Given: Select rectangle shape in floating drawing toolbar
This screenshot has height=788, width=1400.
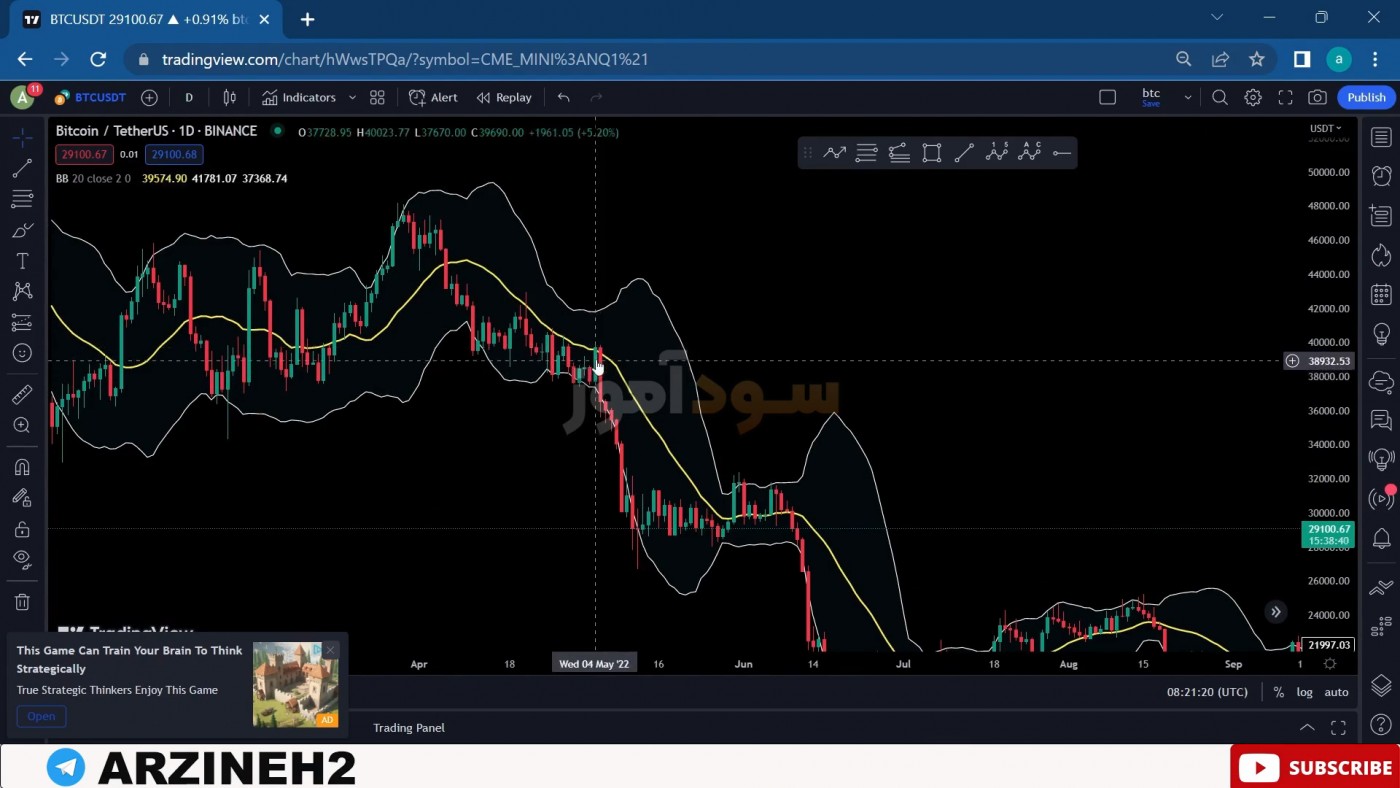Looking at the screenshot, I should [931, 153].
